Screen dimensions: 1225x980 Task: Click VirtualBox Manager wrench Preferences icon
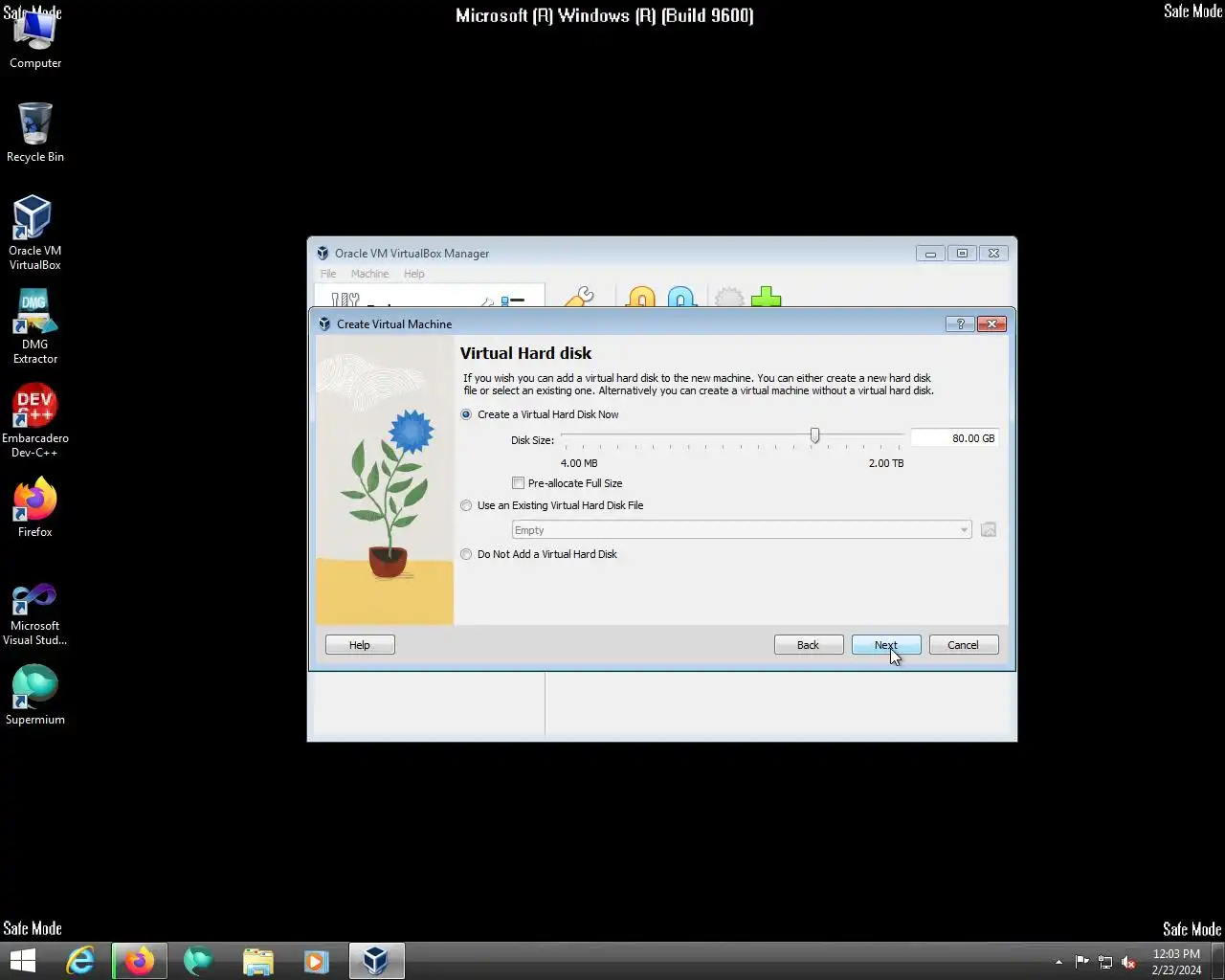(x=578, y=298)
